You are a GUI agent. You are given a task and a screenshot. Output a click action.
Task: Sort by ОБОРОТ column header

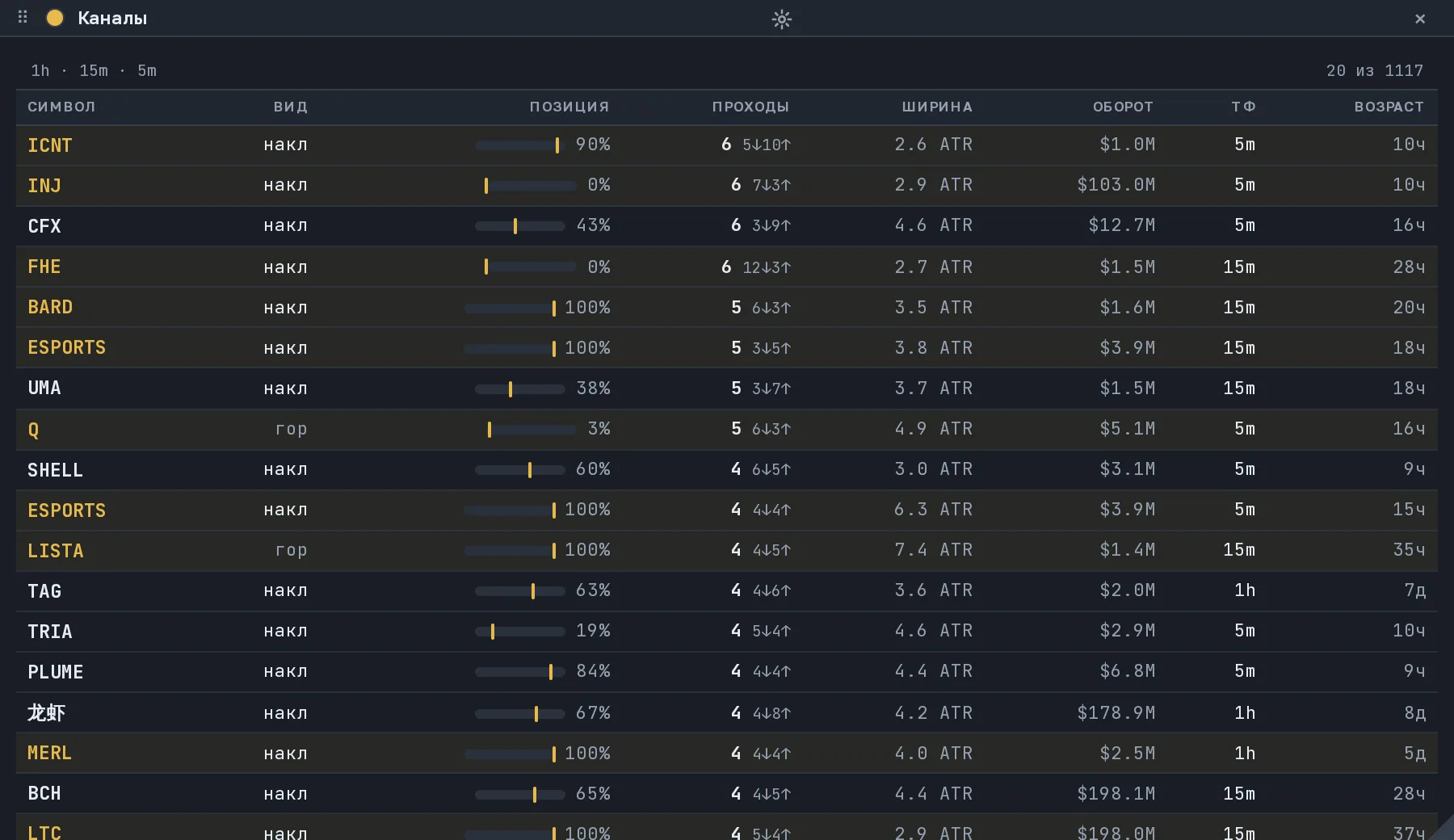(1123, 107)
